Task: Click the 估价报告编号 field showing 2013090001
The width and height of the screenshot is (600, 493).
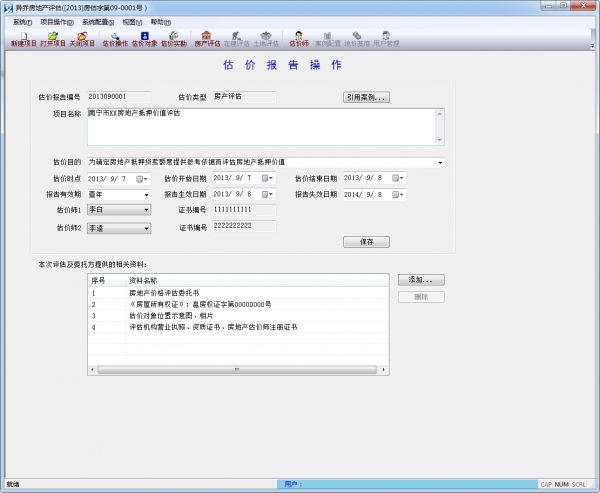Action: pos(119,97)
